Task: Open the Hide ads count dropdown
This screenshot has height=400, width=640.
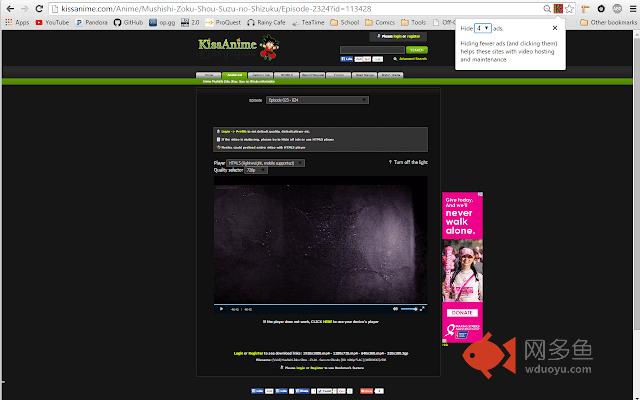Action: (482, 28)
